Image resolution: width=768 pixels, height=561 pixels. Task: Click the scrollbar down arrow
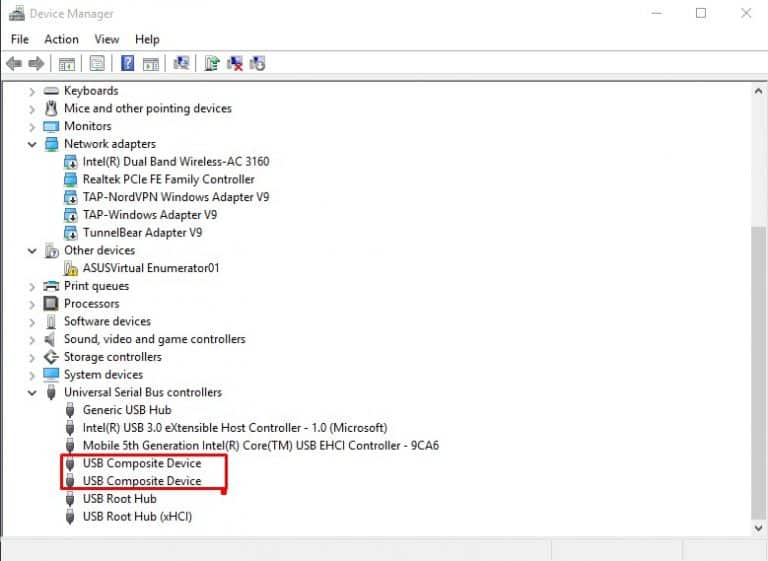tap(758, 528)
